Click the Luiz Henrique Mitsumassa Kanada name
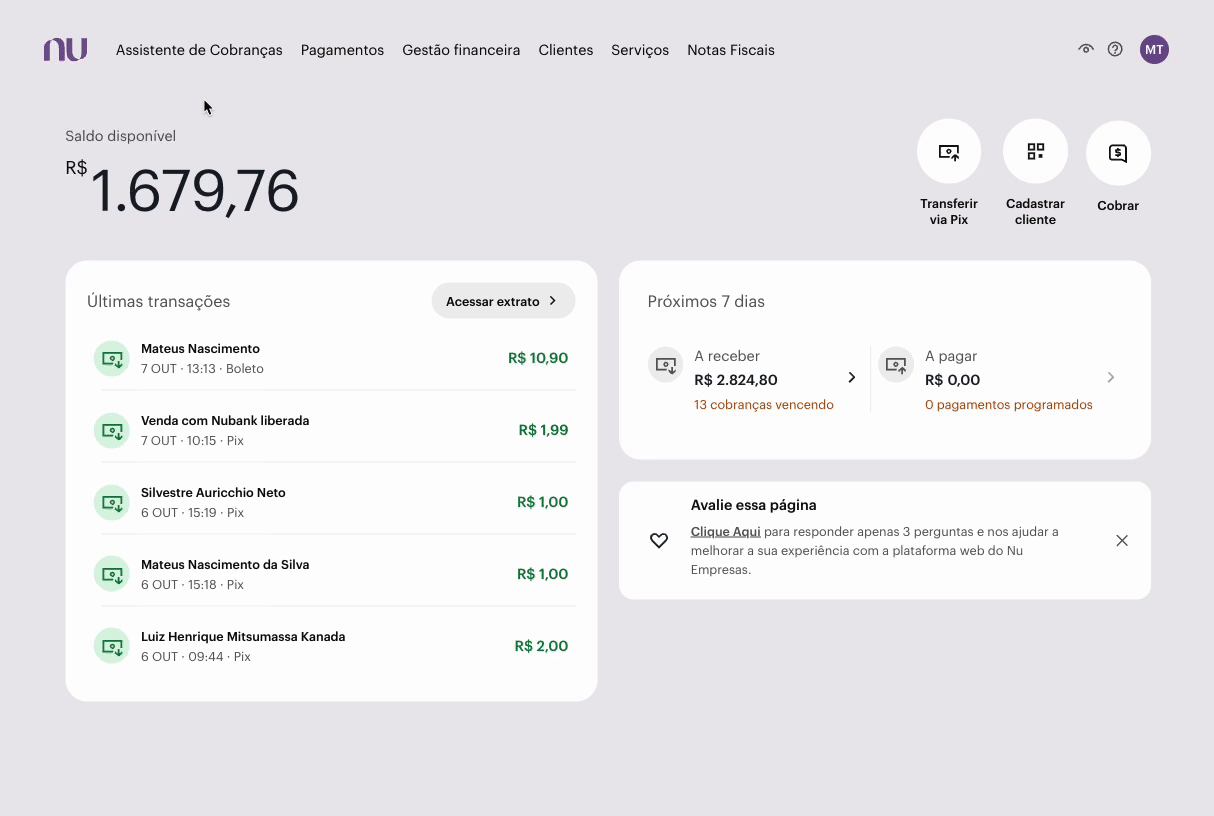Screen dimensions: 1214x816 [x=243, y=637]
